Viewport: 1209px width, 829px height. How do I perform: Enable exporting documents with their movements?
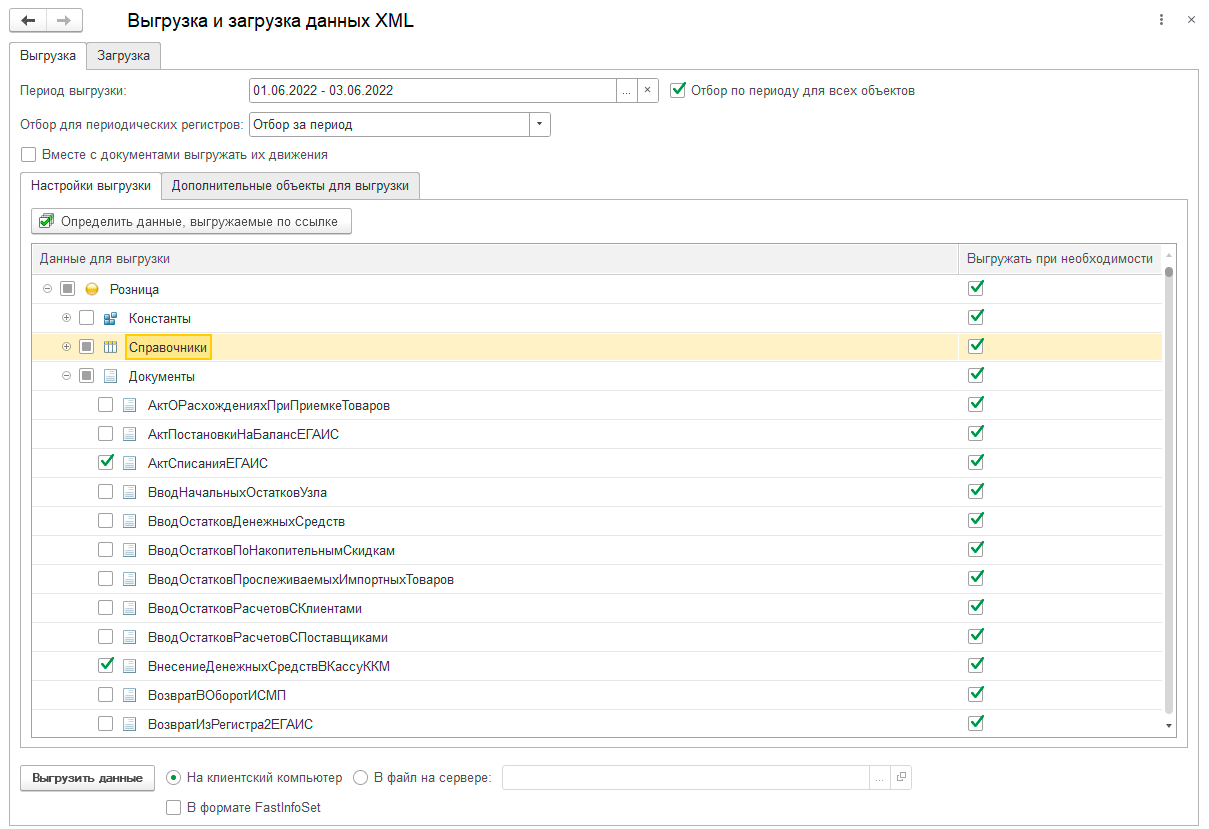tap(29, 155)
